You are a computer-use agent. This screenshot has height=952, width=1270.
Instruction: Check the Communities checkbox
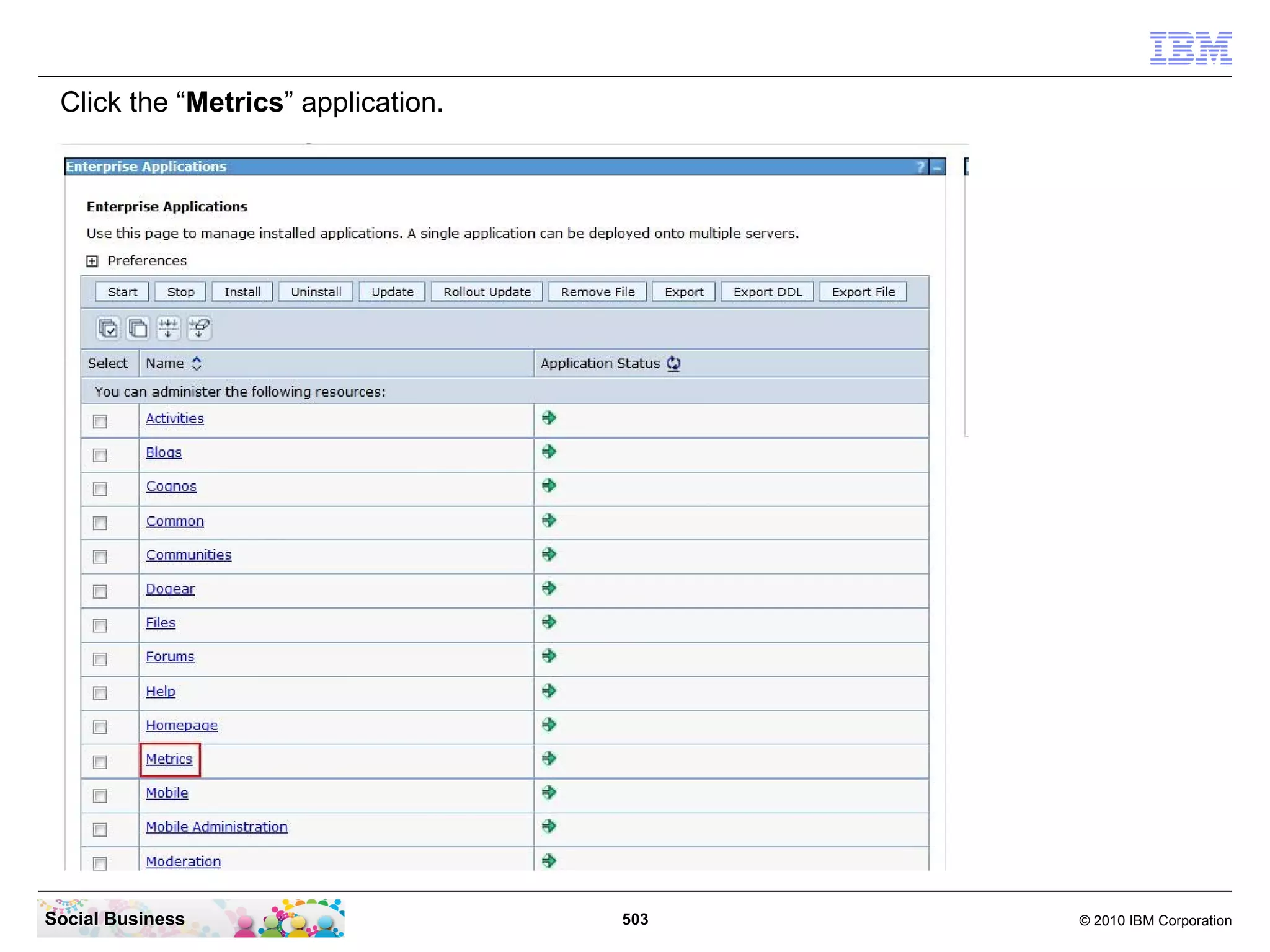[100, 557]
